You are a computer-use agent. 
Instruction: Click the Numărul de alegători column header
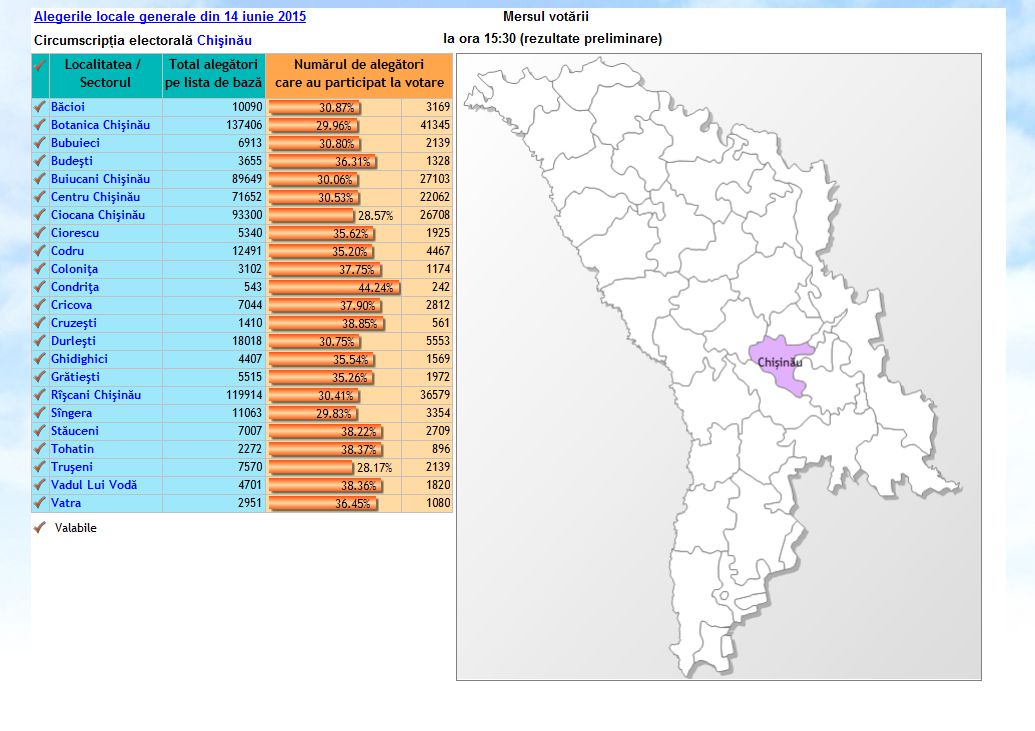[359, 74]
